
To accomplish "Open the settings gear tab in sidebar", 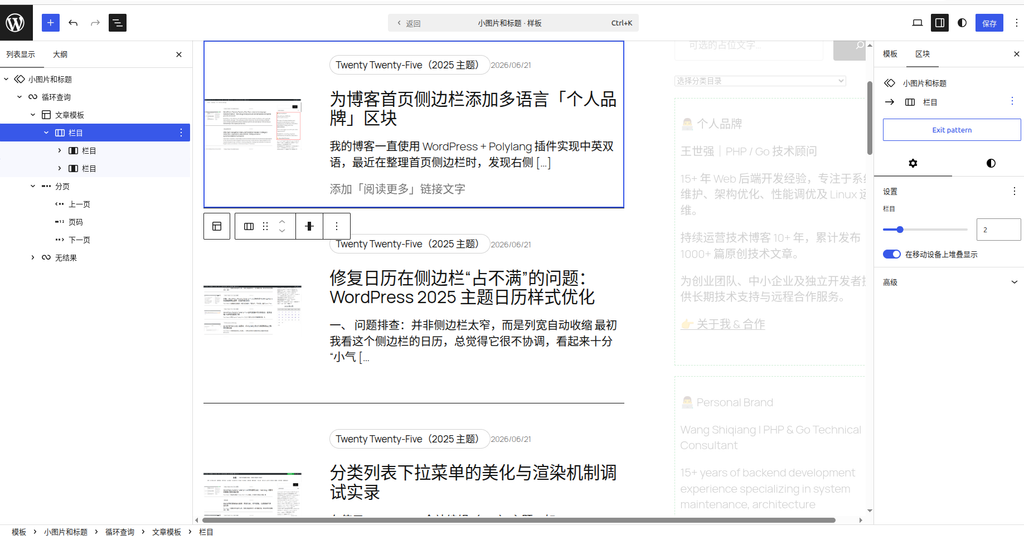I will click(913, 163).
